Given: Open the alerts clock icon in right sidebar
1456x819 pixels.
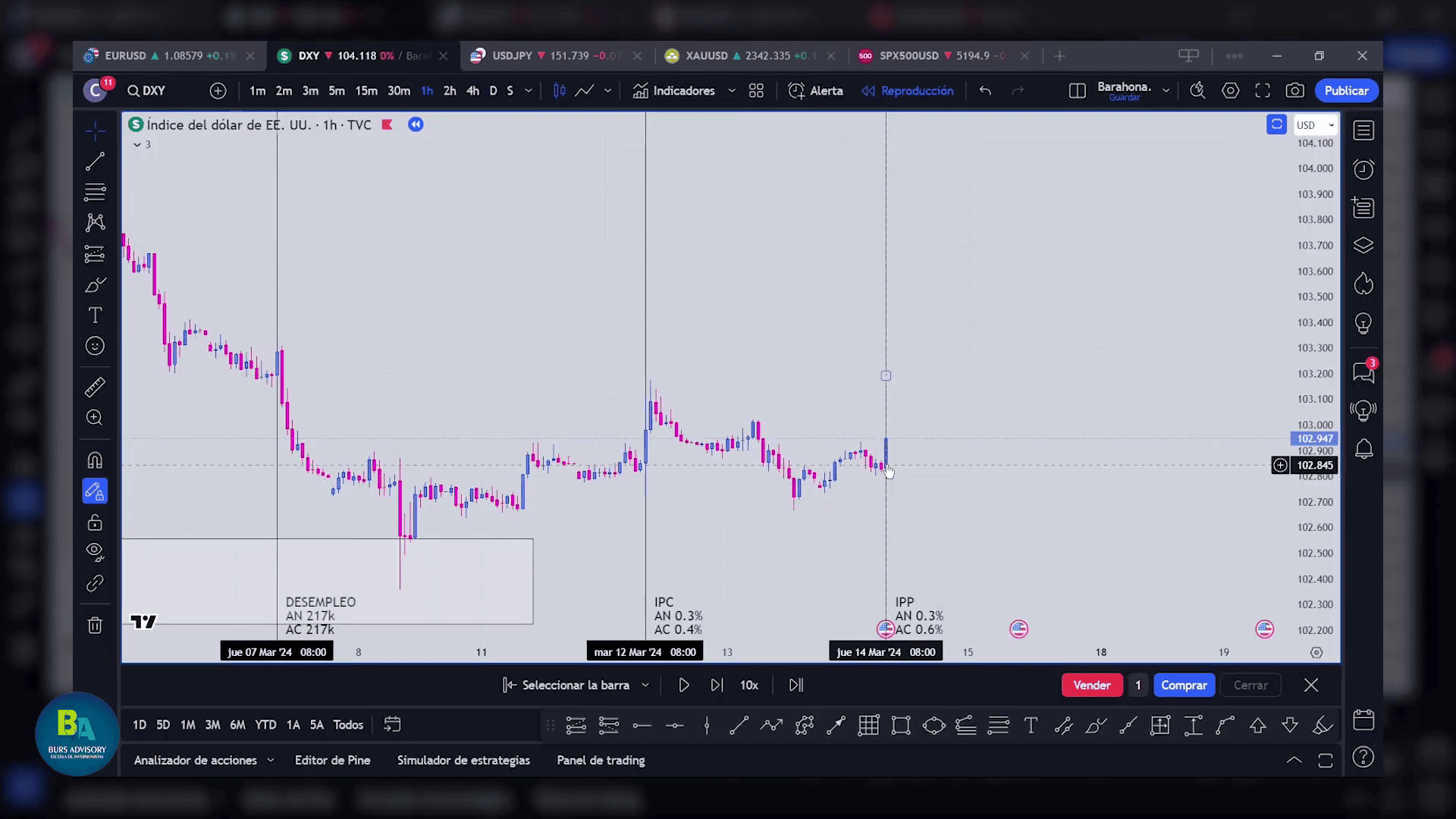Looking at the screenshot, I should [1363, 169].
